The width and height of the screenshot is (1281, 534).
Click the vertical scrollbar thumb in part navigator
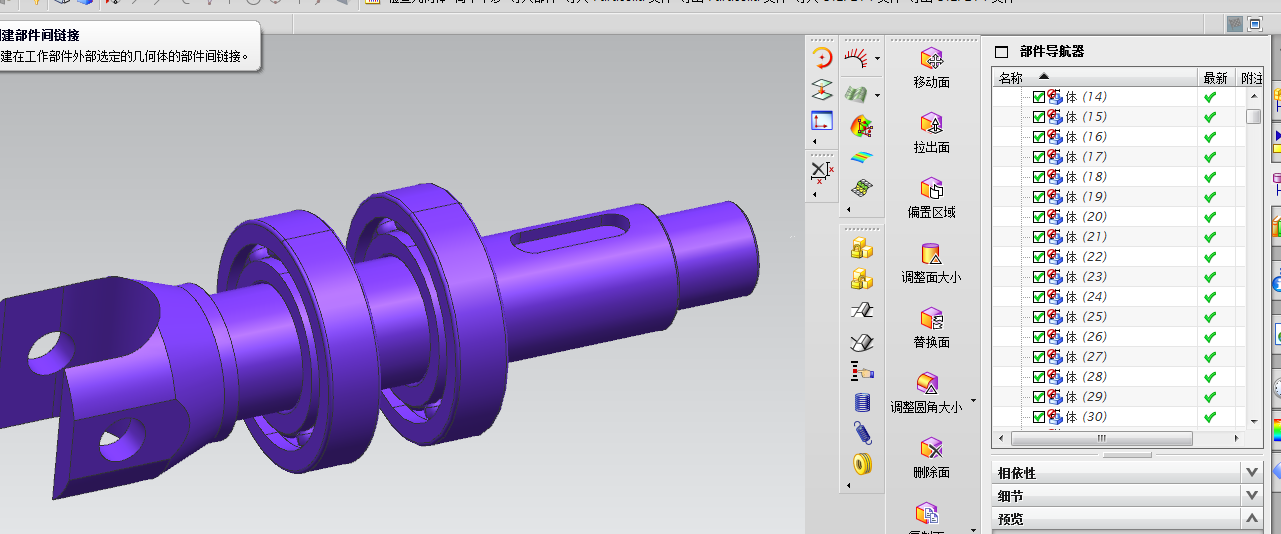tap(1253, 116)
